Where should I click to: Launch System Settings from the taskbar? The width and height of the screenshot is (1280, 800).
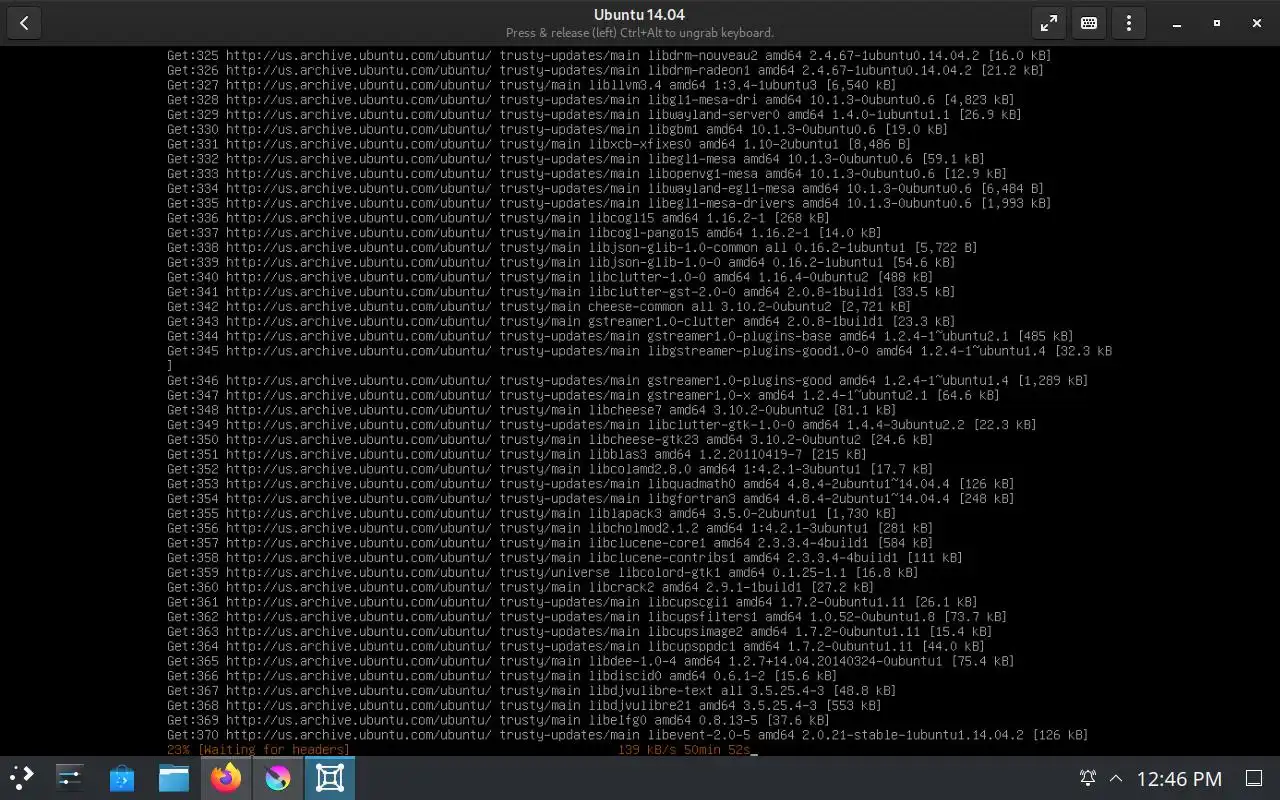70,778
